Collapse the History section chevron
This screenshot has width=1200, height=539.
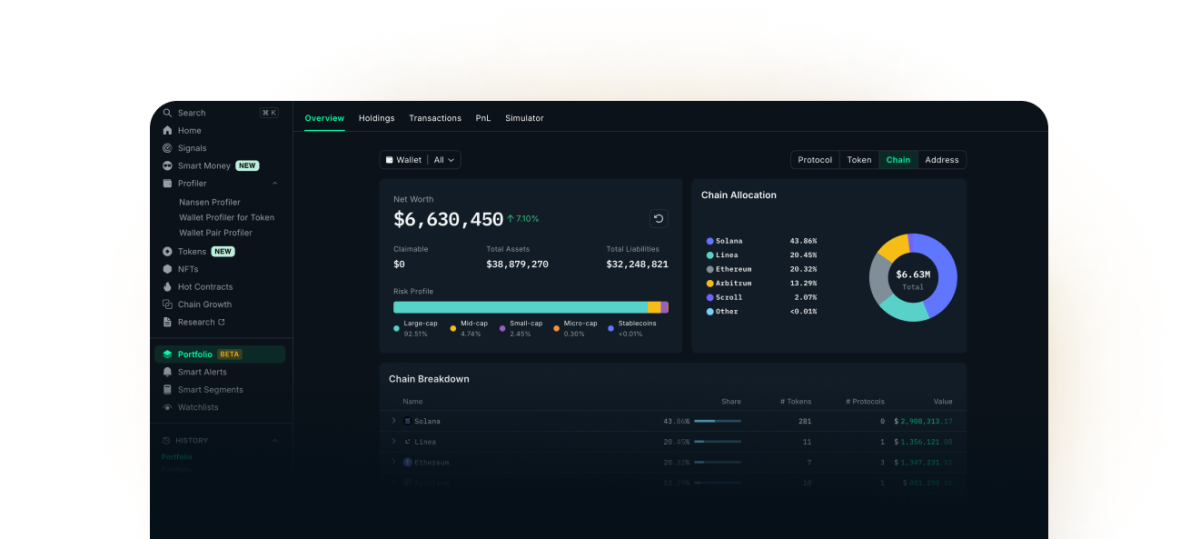[x=275, y=441]
